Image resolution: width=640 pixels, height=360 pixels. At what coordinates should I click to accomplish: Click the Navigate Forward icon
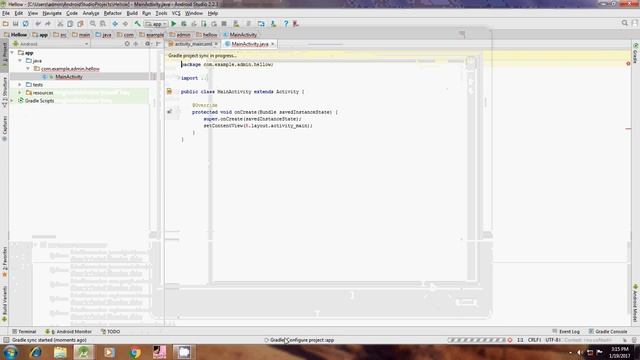click(125, 24)
